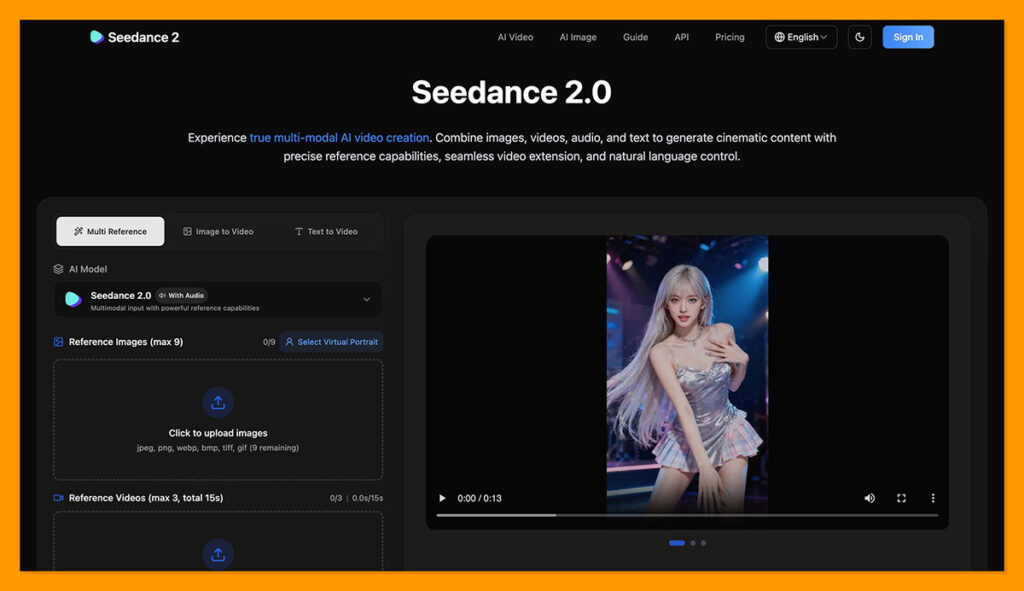Image resolution: width=1024 pixels, height=591 pixels.
Task: Expand the Seedance 2.0 model selector
Action: tap(218, 300)
